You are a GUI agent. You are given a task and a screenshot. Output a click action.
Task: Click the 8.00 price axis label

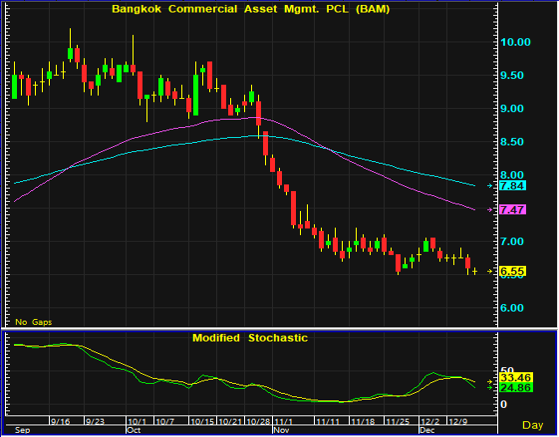512,175
